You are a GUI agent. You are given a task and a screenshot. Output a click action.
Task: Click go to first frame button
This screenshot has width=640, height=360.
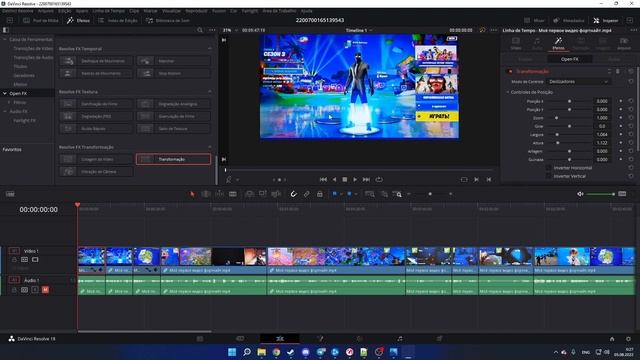pos(323,180)
